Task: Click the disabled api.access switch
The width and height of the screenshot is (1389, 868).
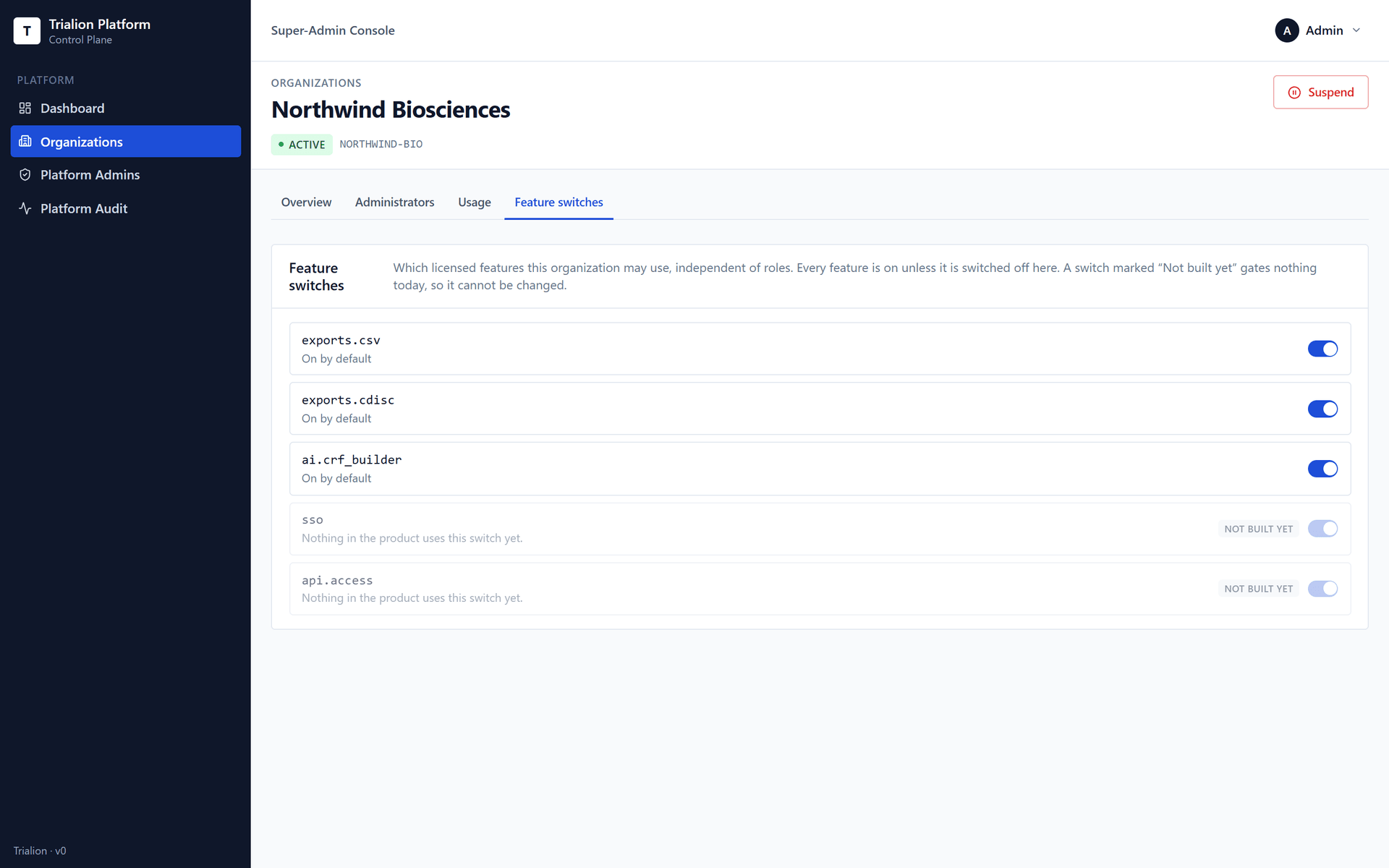Action: pyautogui.click(x=1322, y=589)
